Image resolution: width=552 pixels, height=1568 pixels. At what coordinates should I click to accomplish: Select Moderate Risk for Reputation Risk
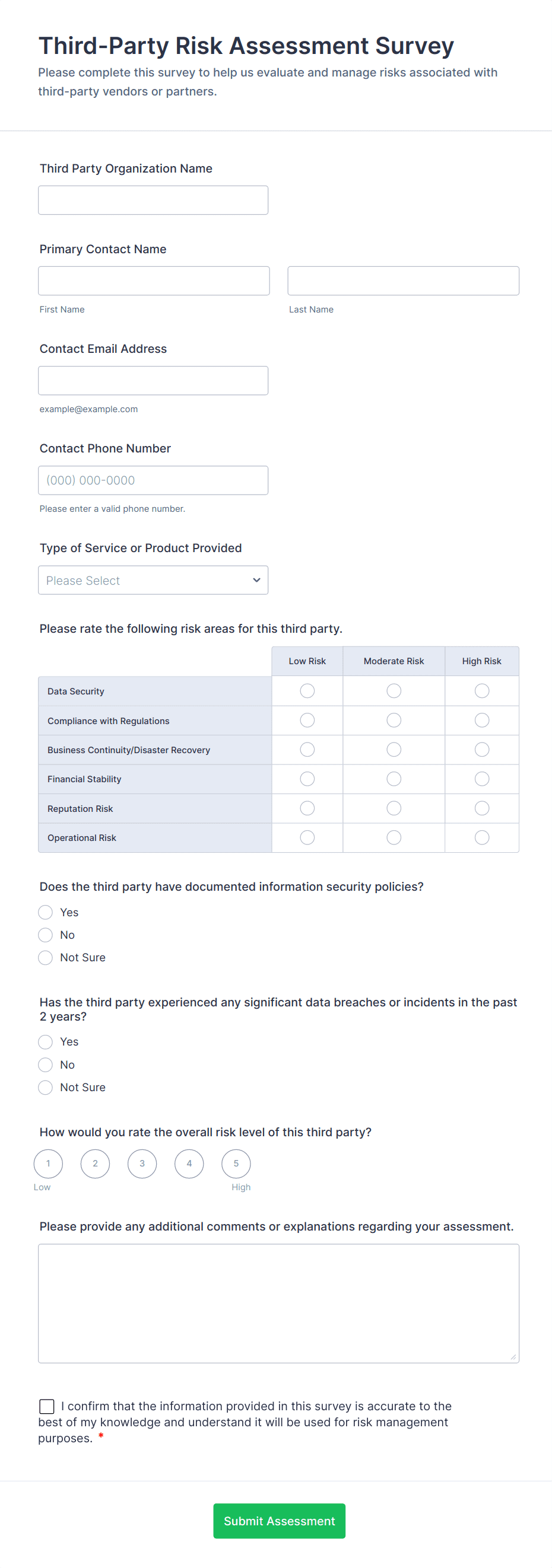click(394, 808)
